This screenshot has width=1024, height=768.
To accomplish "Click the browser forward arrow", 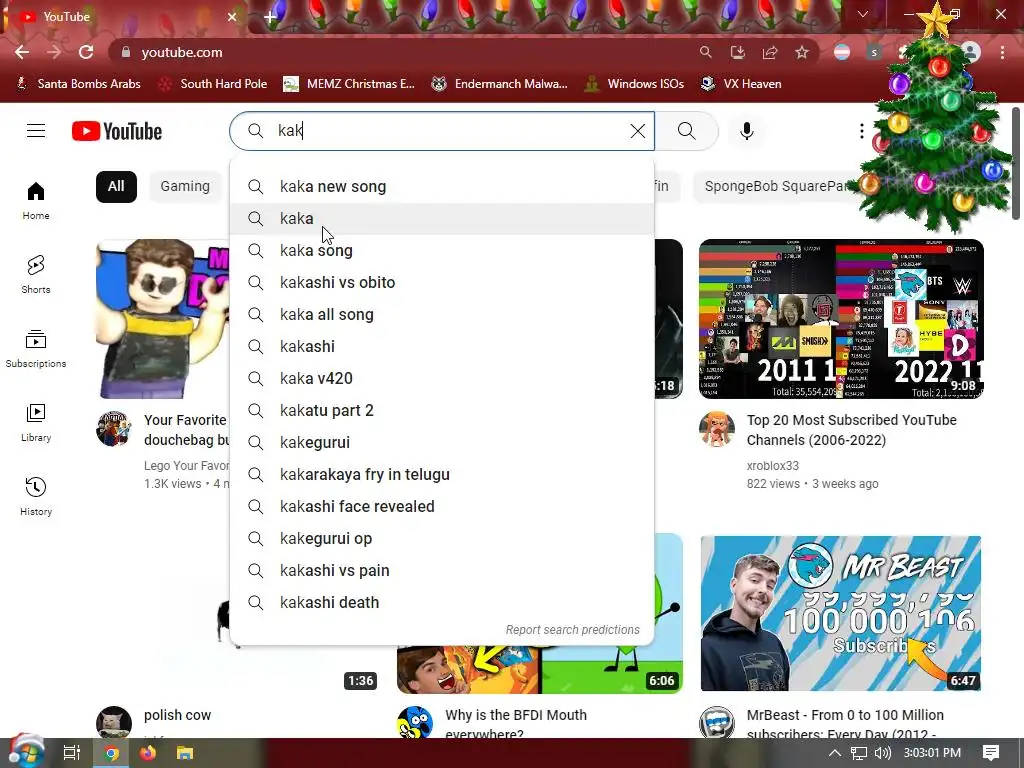I will [54, 52].
